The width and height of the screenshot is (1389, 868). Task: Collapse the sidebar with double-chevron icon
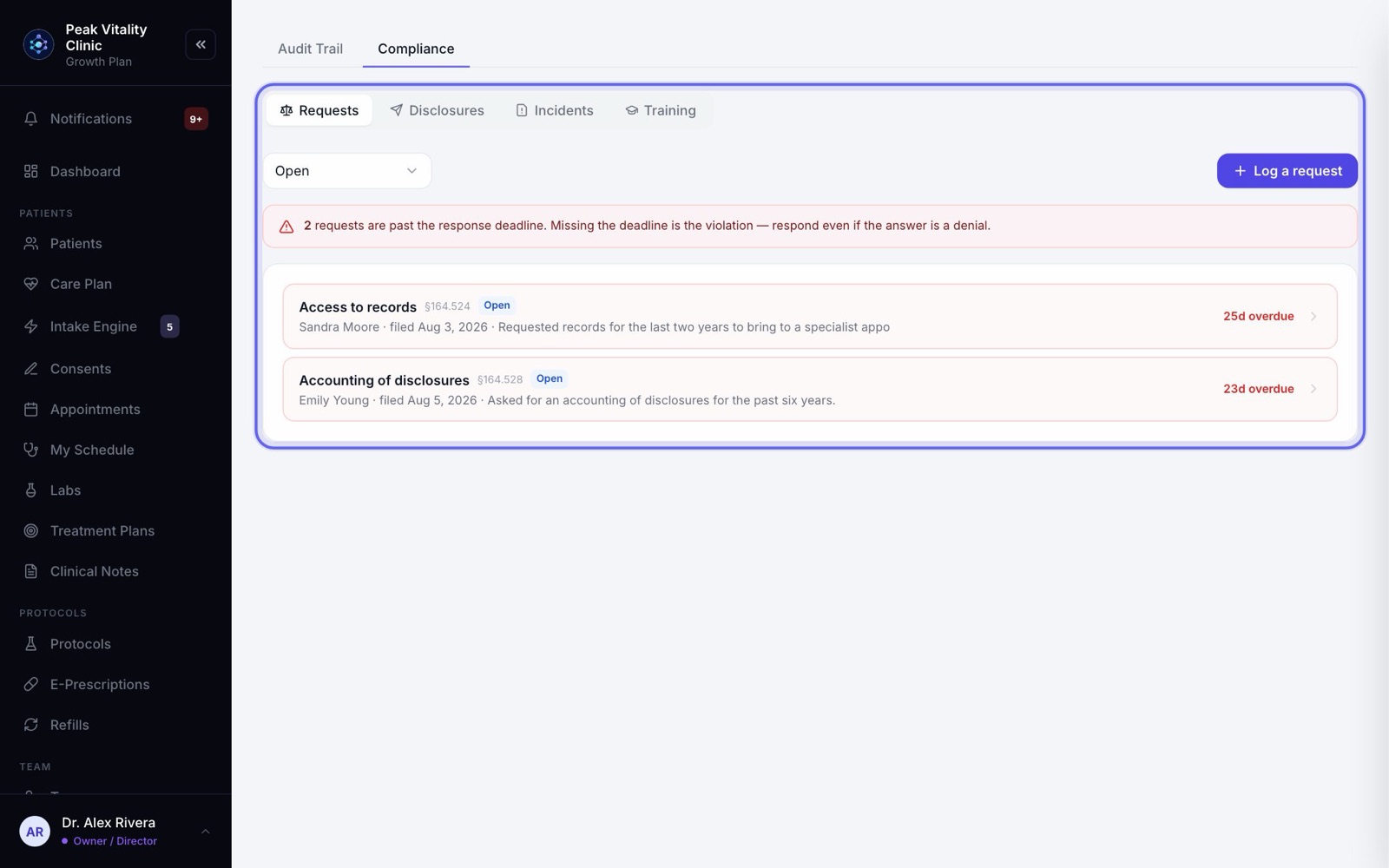coord(201,44)
